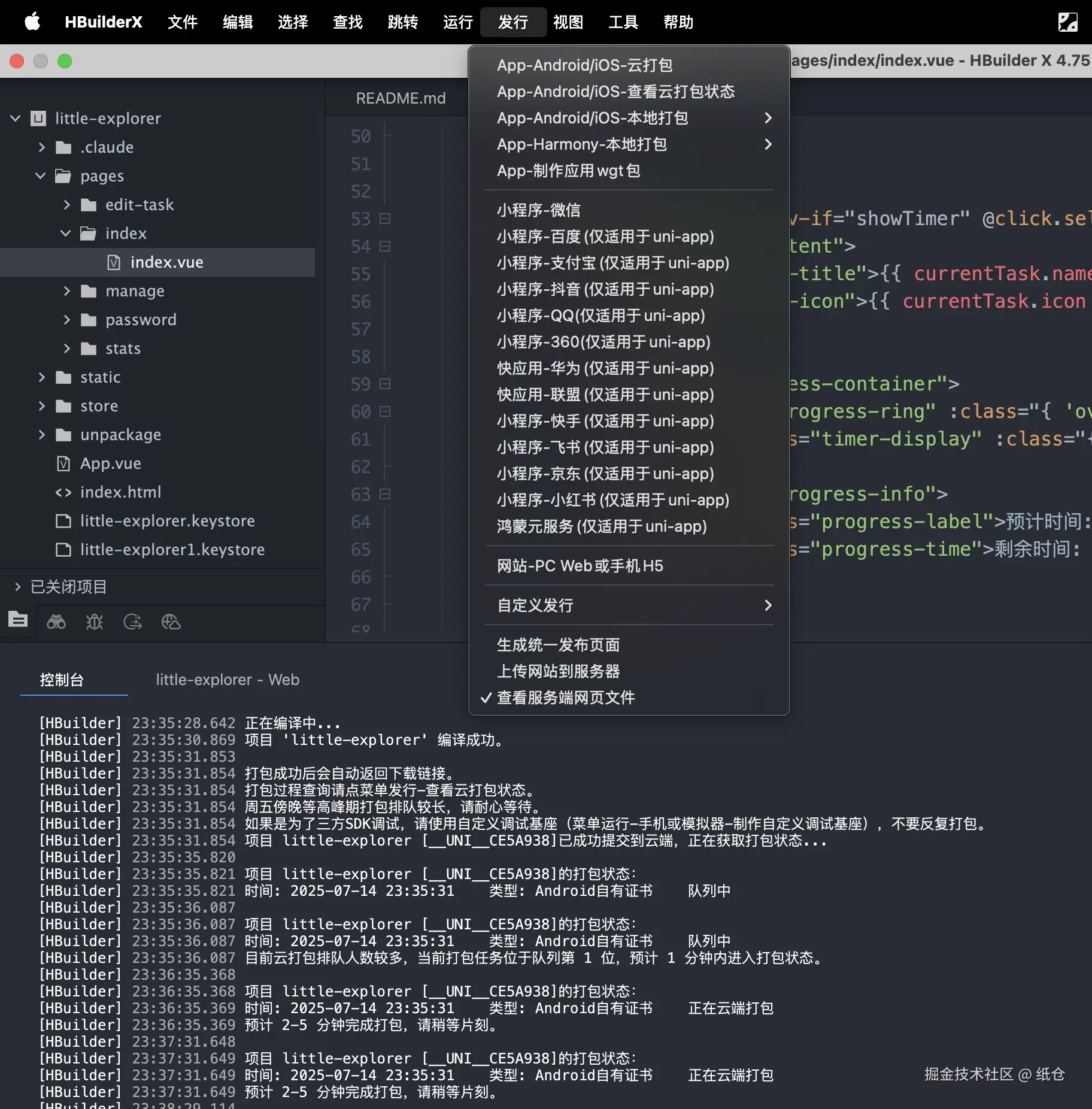This screenshot has height=1109, width=1092.
Task: Select 生成统一发布页面 menu item
Action: (629, 645)
